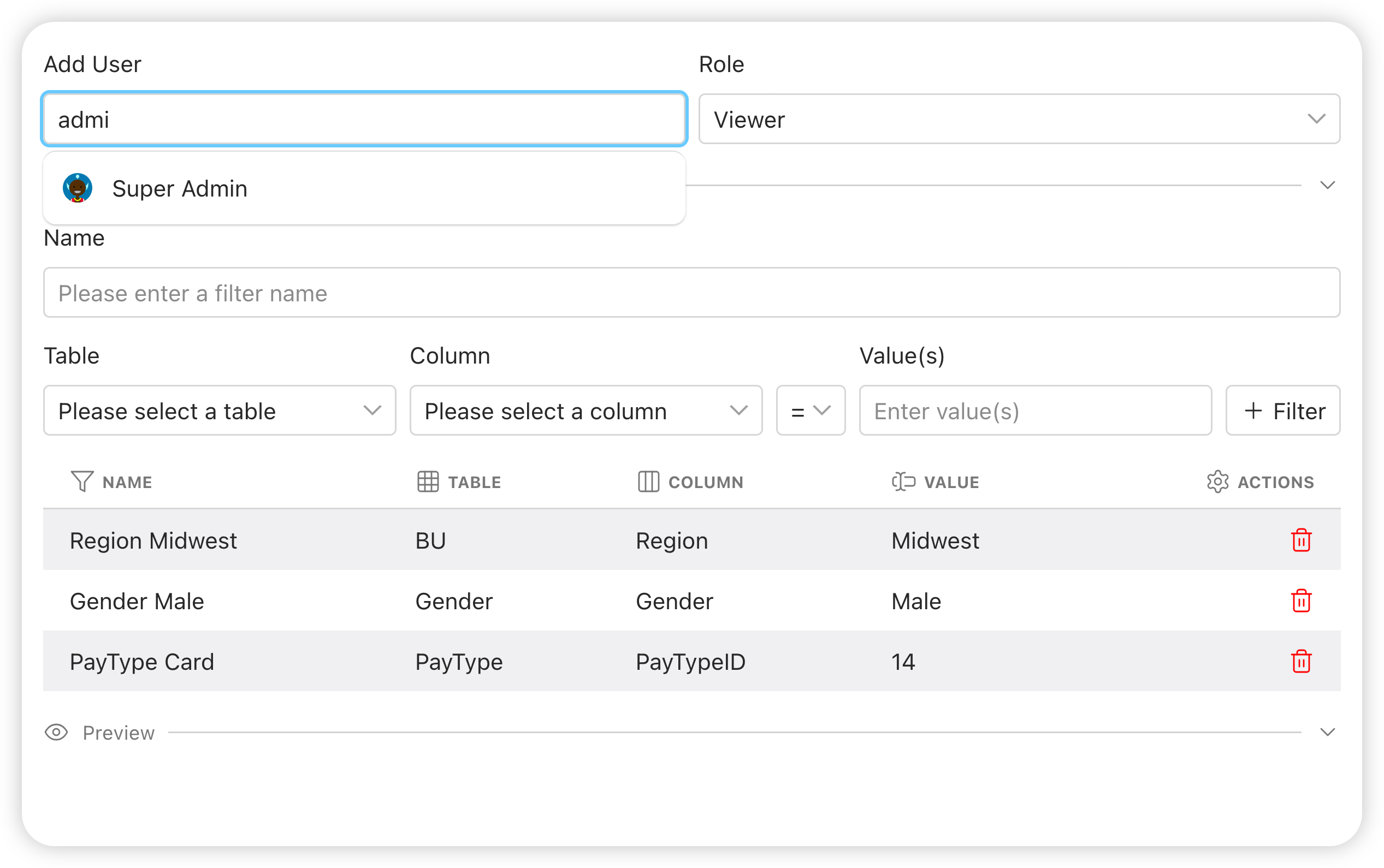This screenshot has height=868, width=1384.
Task: Expand the Preview section chevron
Action: click(1327, 733)
